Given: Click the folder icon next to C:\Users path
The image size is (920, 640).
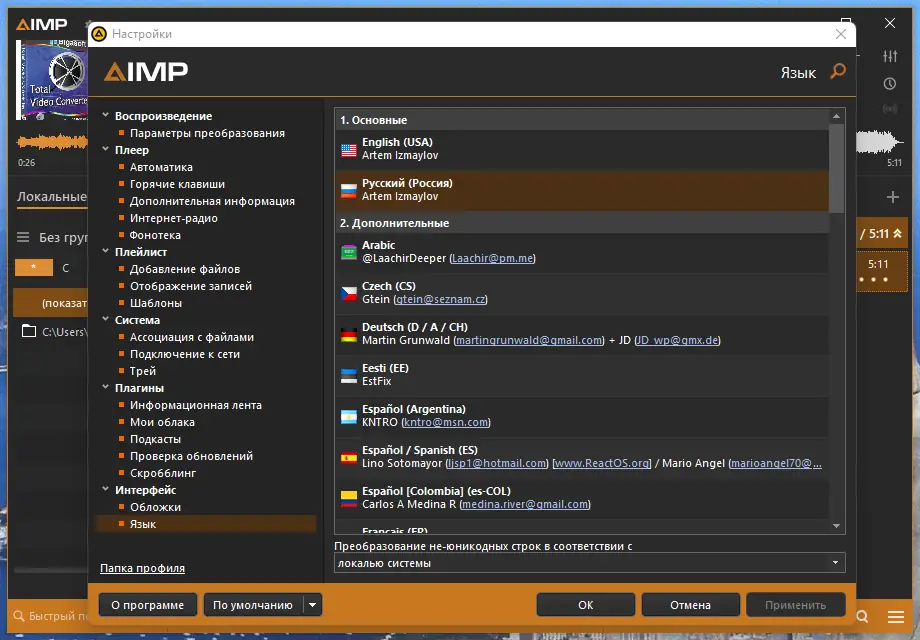Looking at the screenshot, I should (28, 331).
